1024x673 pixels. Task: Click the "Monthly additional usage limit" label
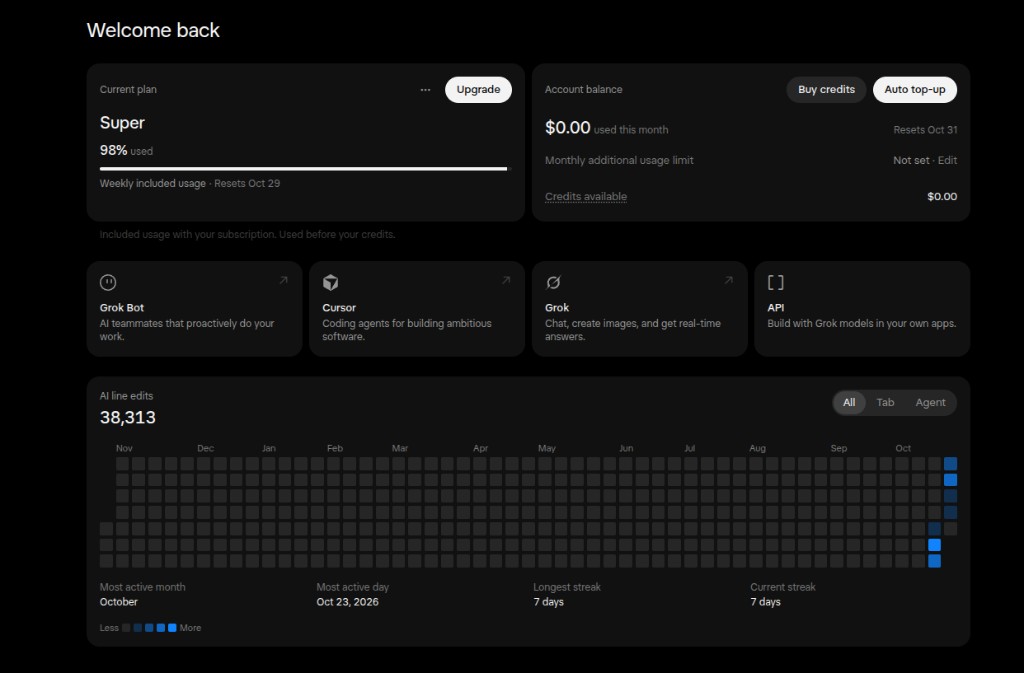click(x=619, y=161)
